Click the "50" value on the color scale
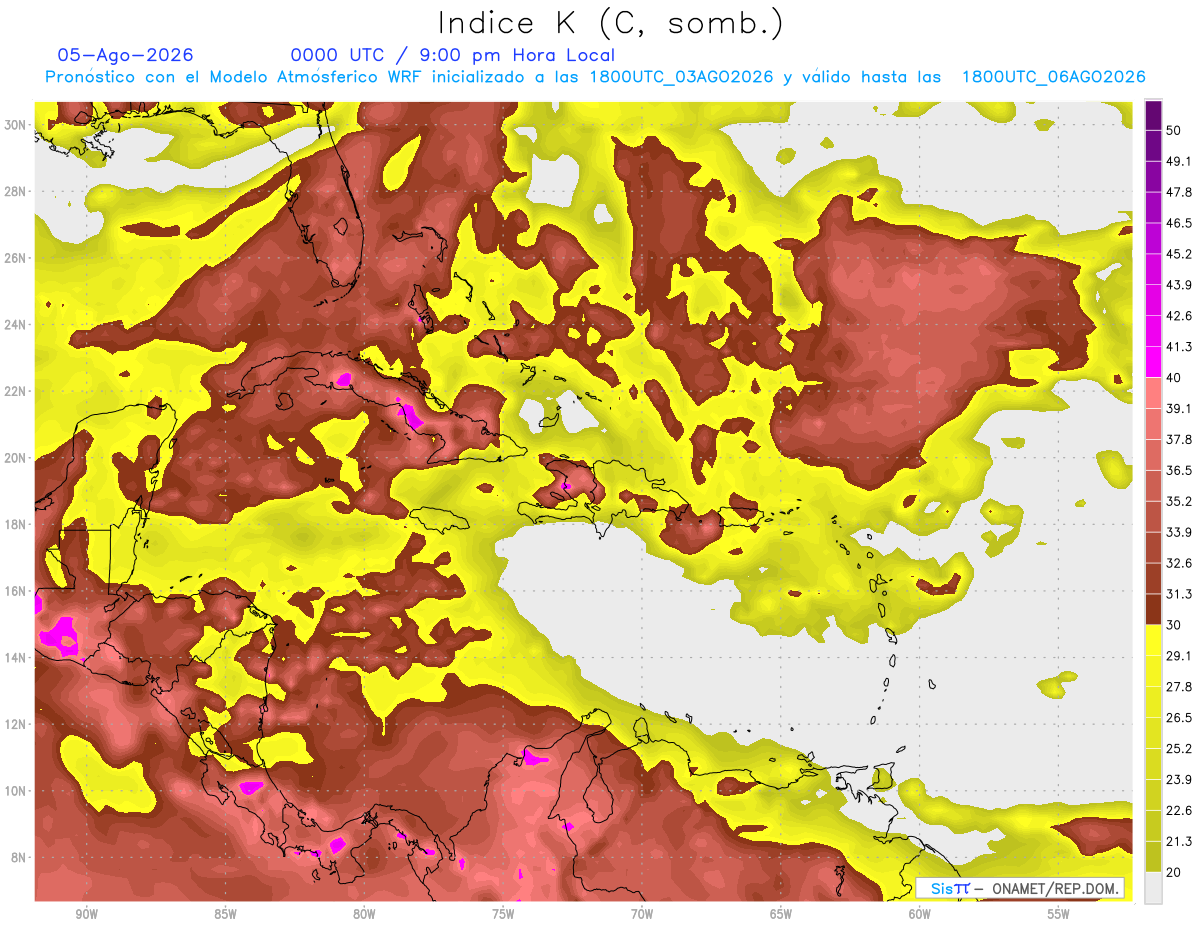1200x927 pixels. tap(1175, 130)
